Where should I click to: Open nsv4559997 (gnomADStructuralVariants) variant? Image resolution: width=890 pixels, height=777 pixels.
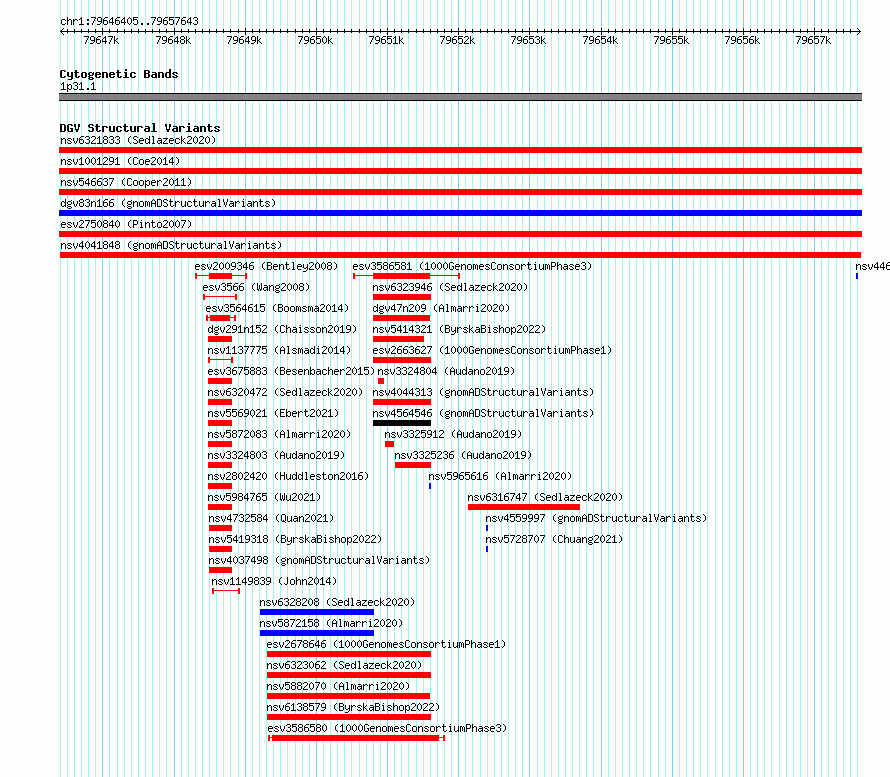coord(596,518)
